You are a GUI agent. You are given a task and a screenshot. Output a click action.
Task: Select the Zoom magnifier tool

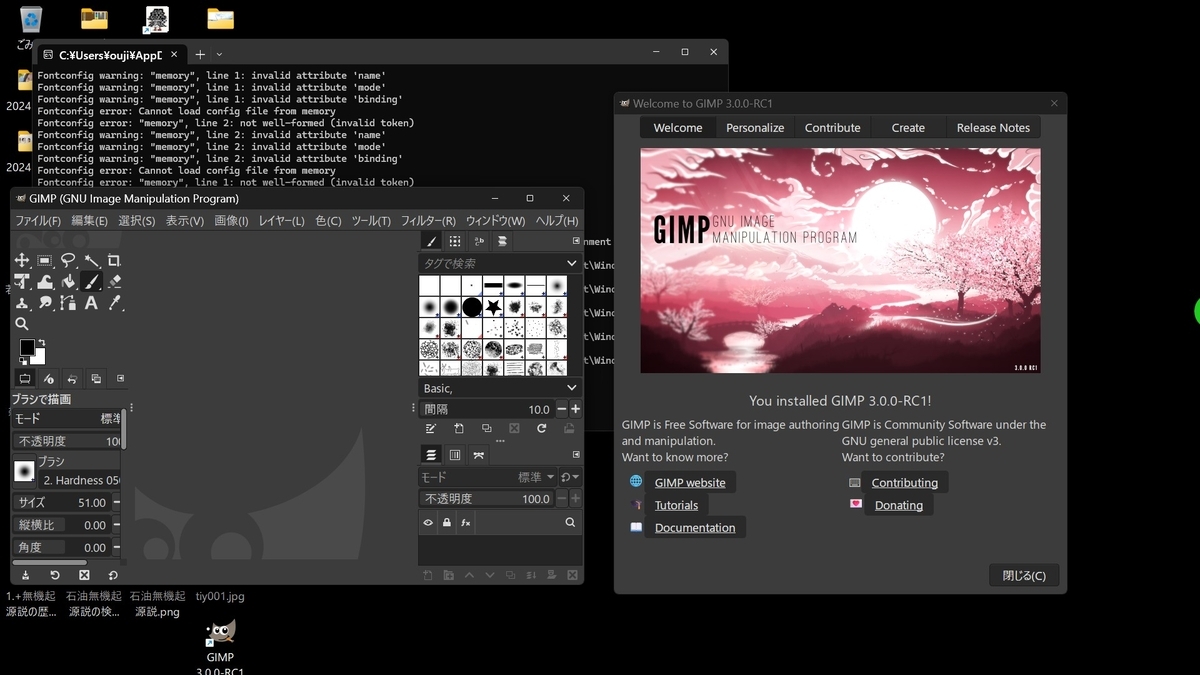click(22, 324)
